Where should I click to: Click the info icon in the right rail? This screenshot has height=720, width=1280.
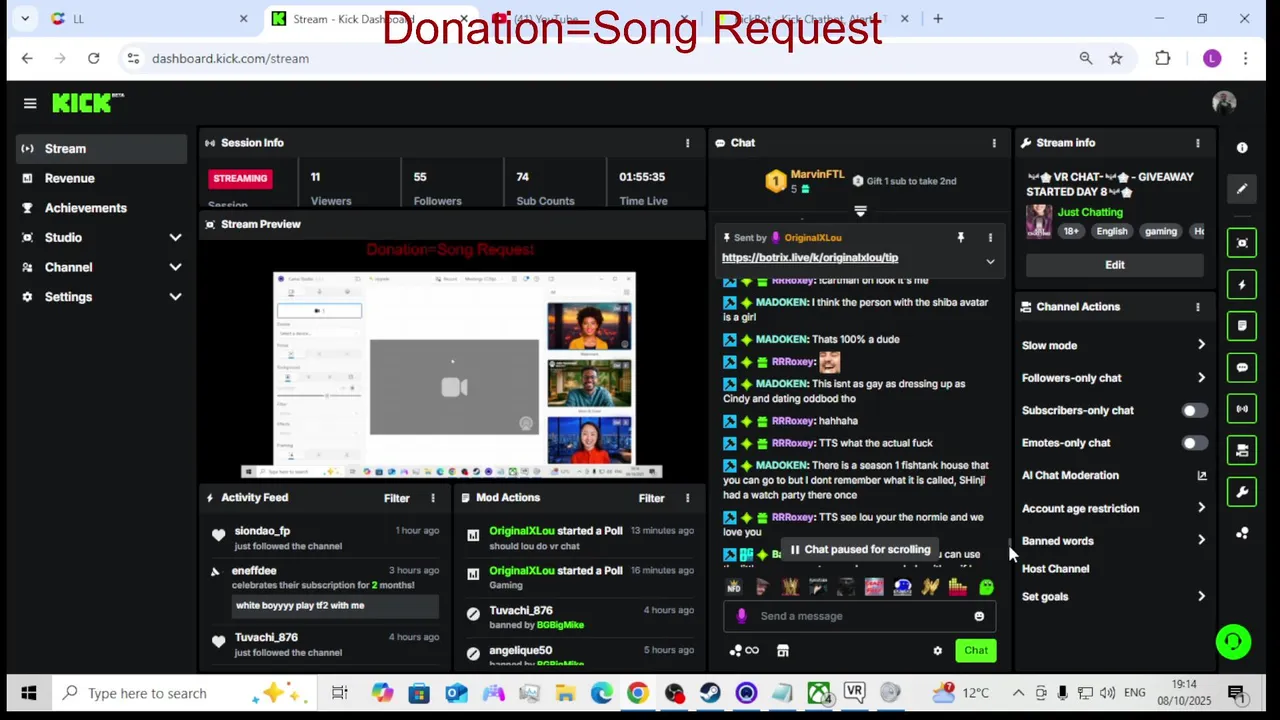click(x=1242, y=148)
